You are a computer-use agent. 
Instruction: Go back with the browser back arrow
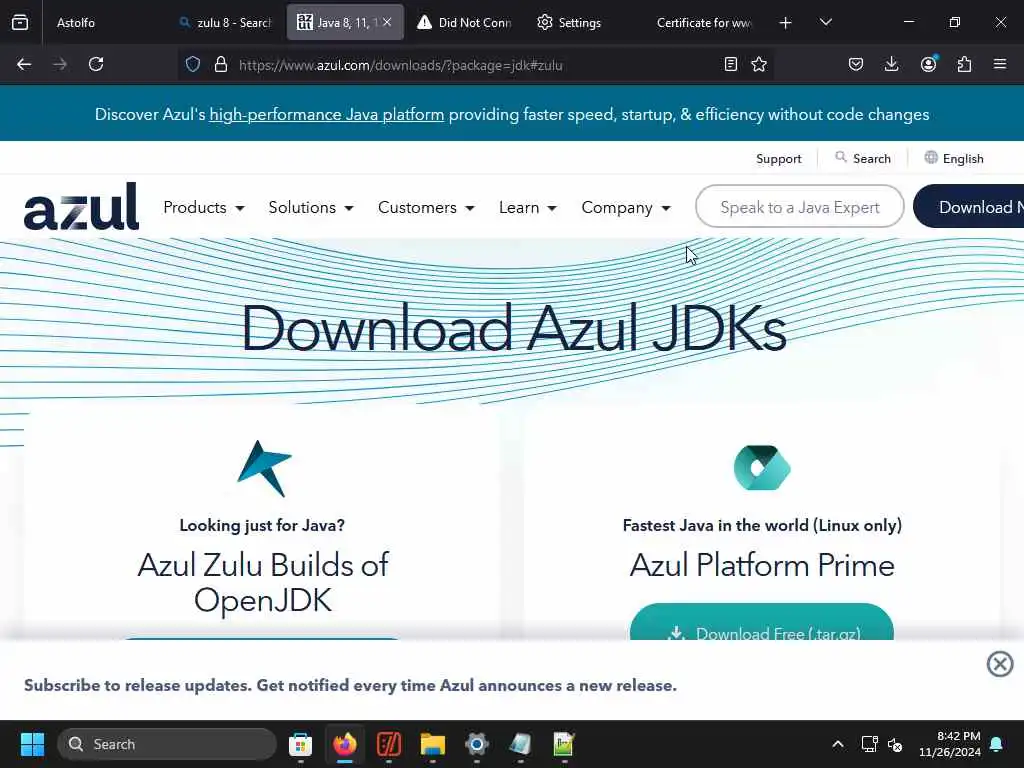click(24, 64)
